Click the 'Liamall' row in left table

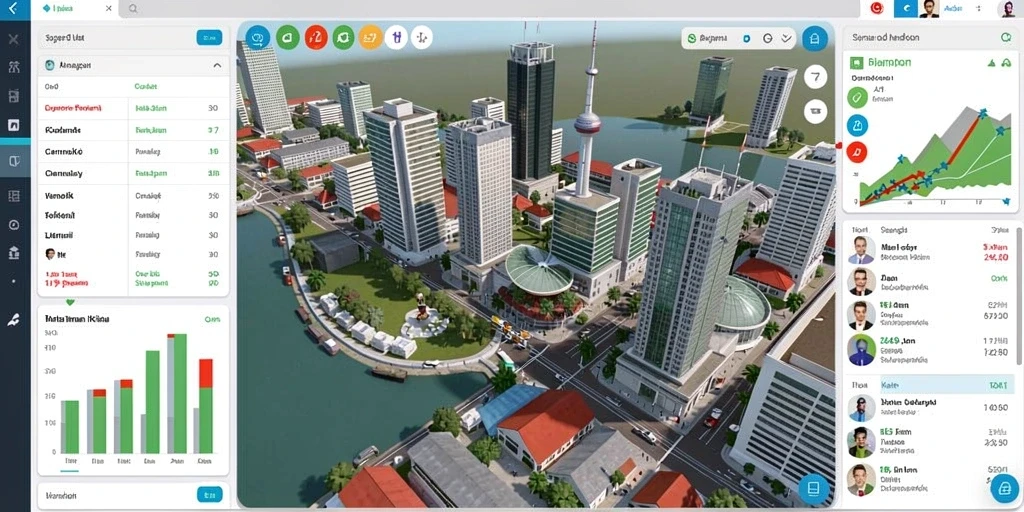[x=134, y=234]
